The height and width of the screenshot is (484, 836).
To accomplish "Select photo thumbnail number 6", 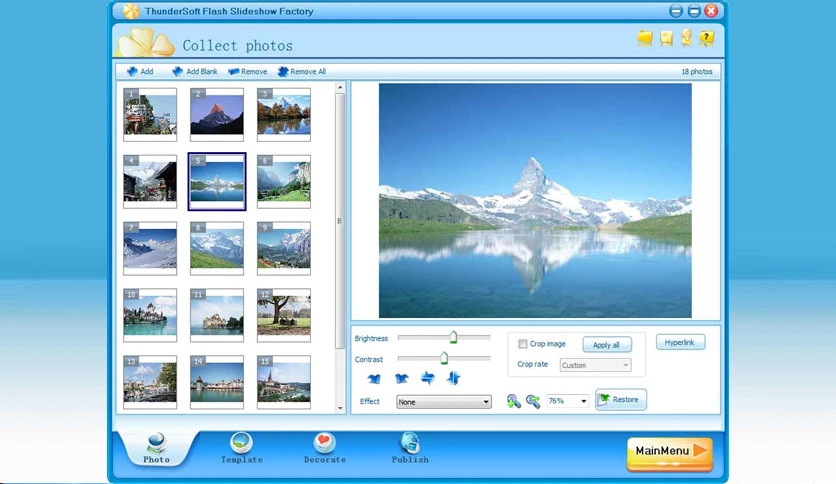I will [x=284, y=182].
